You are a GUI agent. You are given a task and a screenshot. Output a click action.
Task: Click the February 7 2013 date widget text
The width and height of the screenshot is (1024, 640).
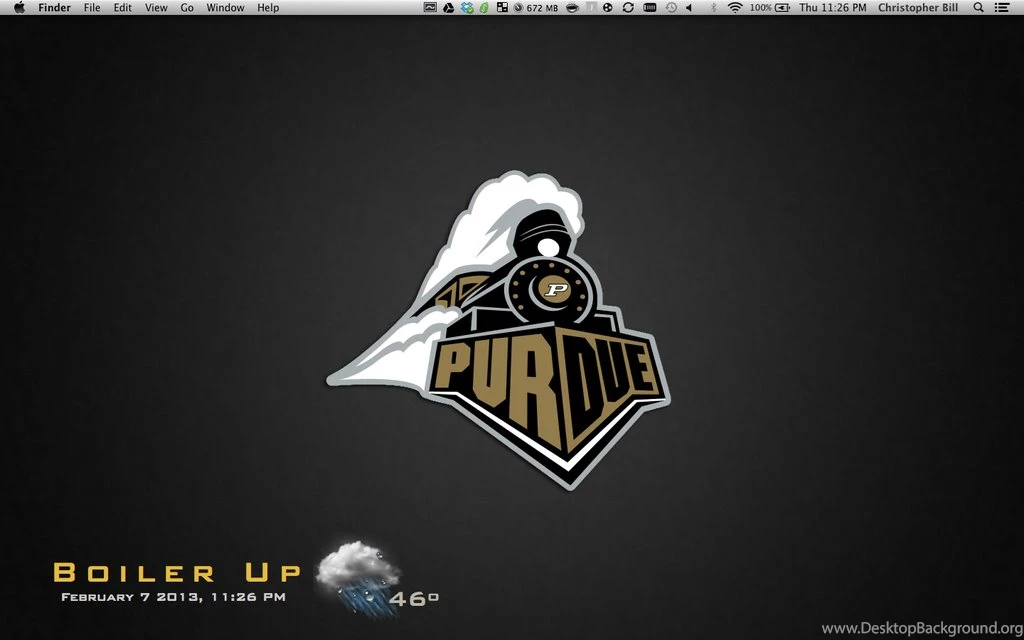pyautogui.click(x=173, y=596)
